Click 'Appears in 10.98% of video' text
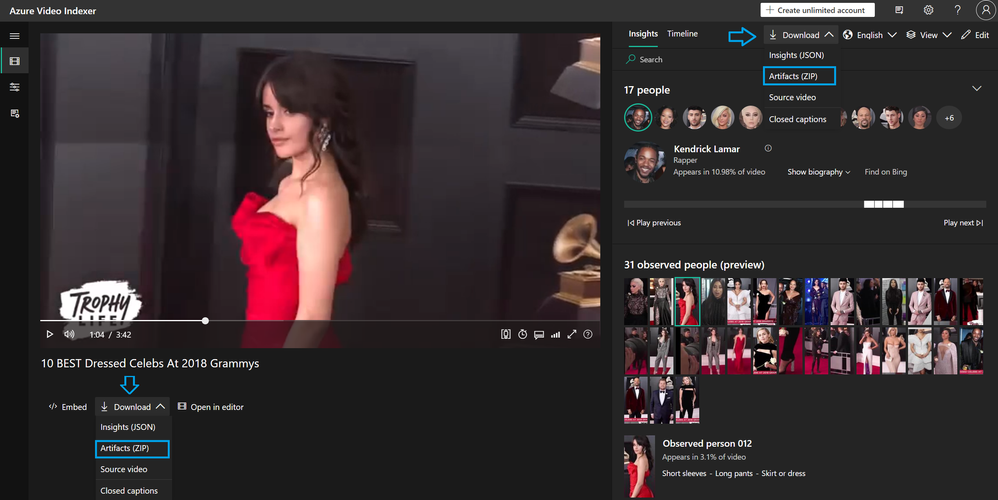Screen dimensions: 998x500 click(x=719, y=172)
